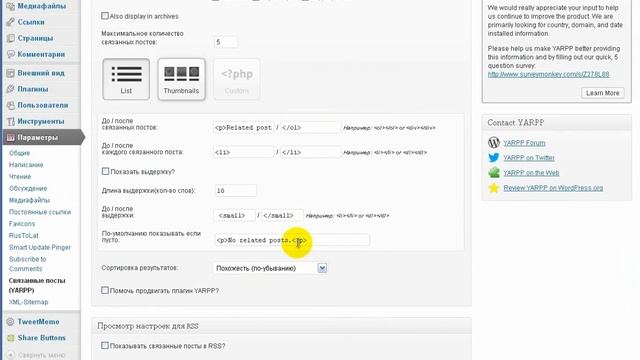
Task: Click the maximum related posts number field
Action: [x=226, y=42]
